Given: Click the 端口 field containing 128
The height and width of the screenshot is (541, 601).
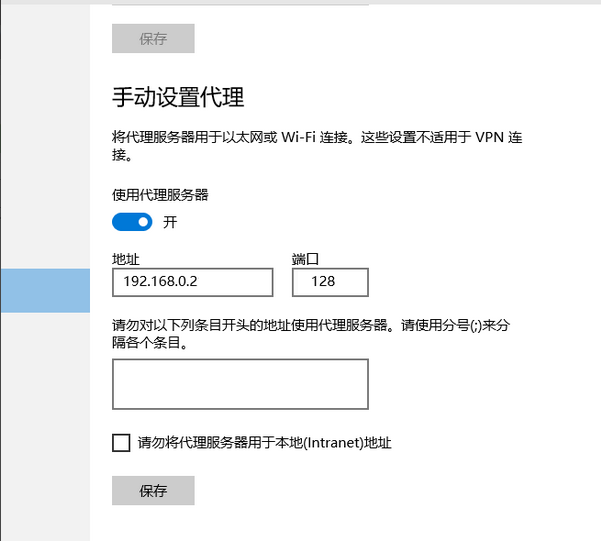Looking at the screenshot, I should (x=330, y=283).
